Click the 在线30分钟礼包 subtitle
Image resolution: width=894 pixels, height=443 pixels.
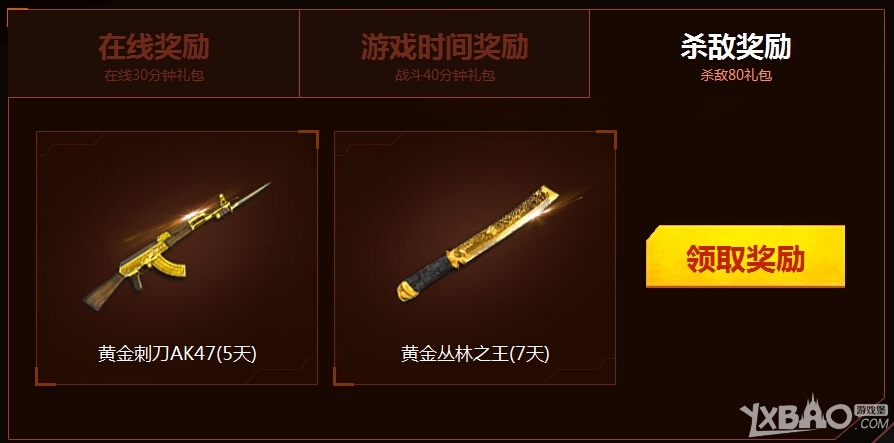point(154,75)
